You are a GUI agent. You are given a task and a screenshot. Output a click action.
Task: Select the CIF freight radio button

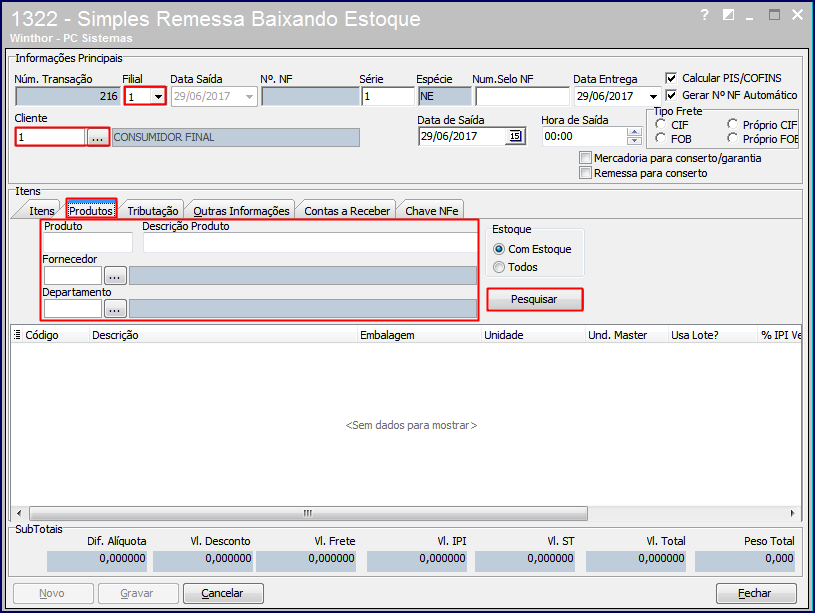(x=661, y=124)
